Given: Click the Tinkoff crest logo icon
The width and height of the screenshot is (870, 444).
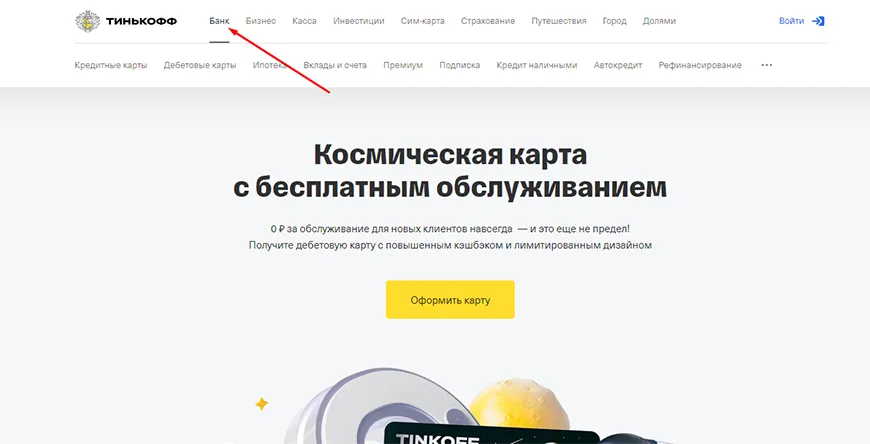Looking at the screenshot, I should point(88,21).
